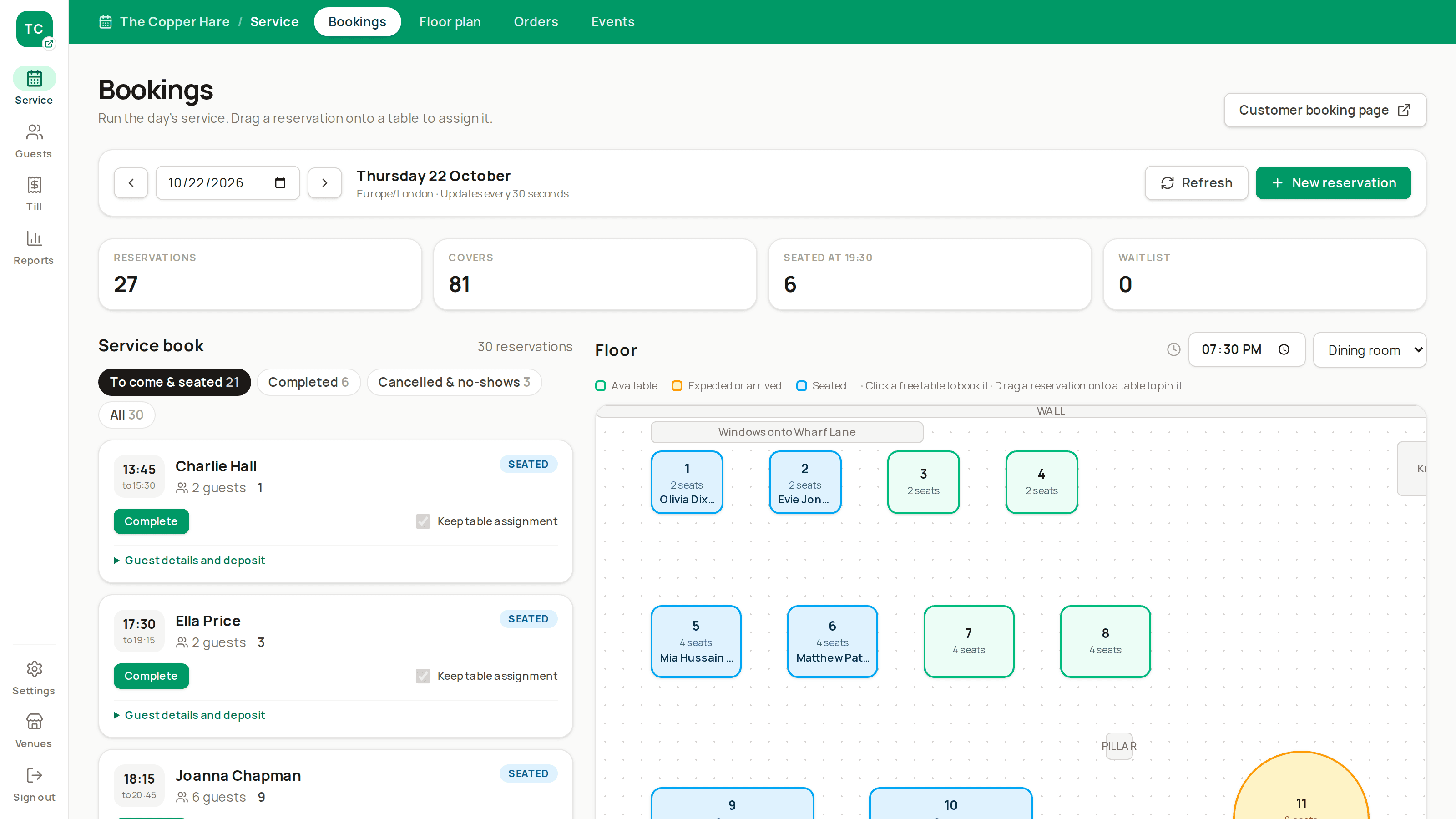Click the calendar icon beside The Copper Hare
Viewport: 1456px width, 819px height.
105,22
